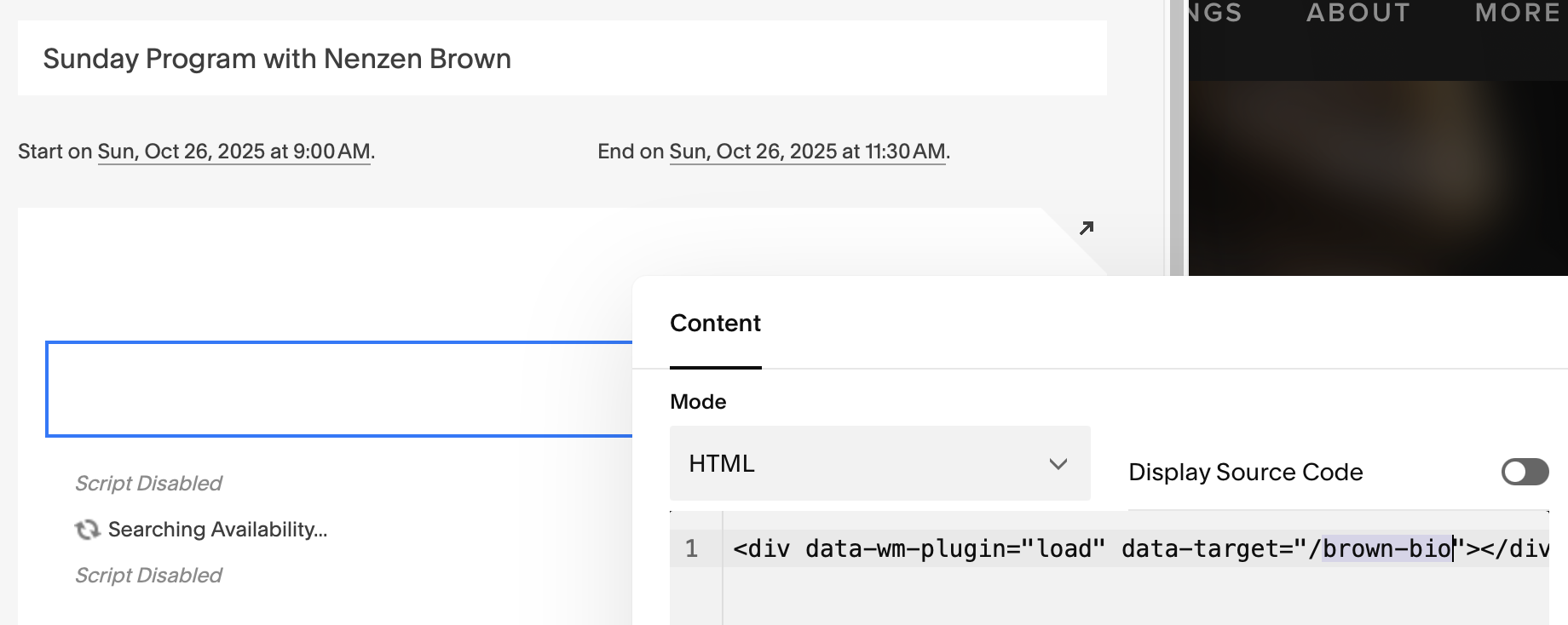The height and width of the screenshot is (625, 1568).
Task: Select the blue-outlined empty code block
Action: tap(339, 389)
